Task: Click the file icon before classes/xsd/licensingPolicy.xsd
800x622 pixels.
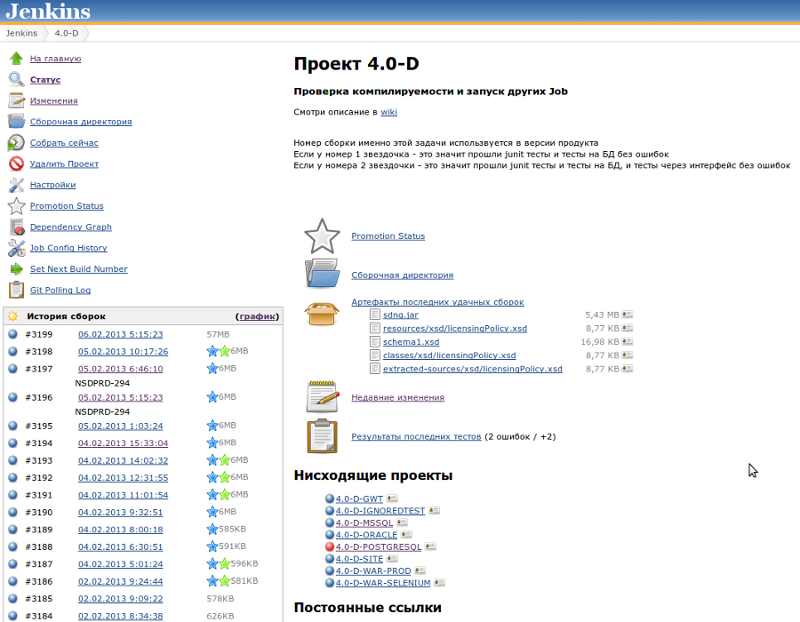Action: pos(374,355)
